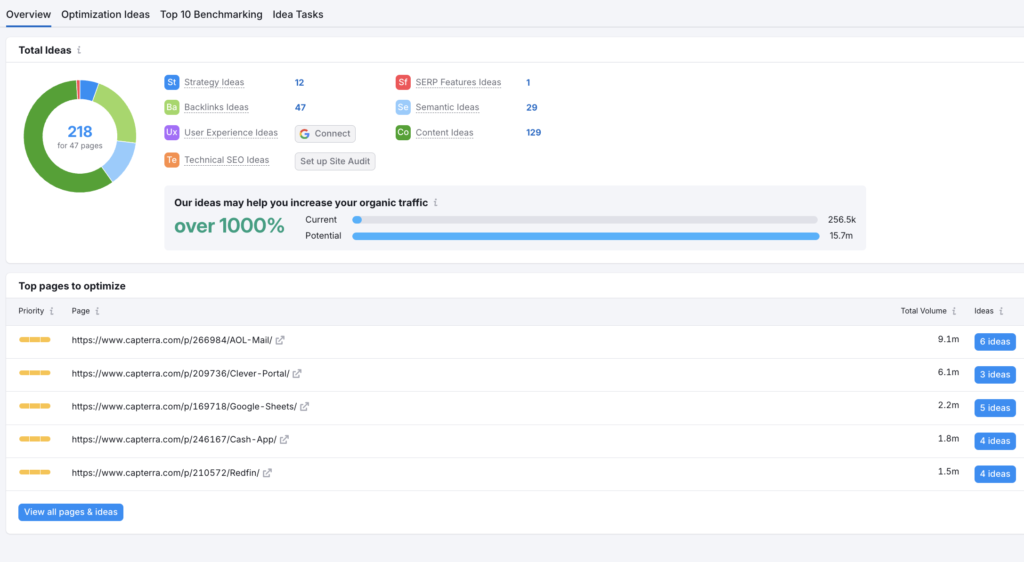Open Google-Sheets page via external link icon
Viewport: 1024px width, 562px height.
point(304,407)
